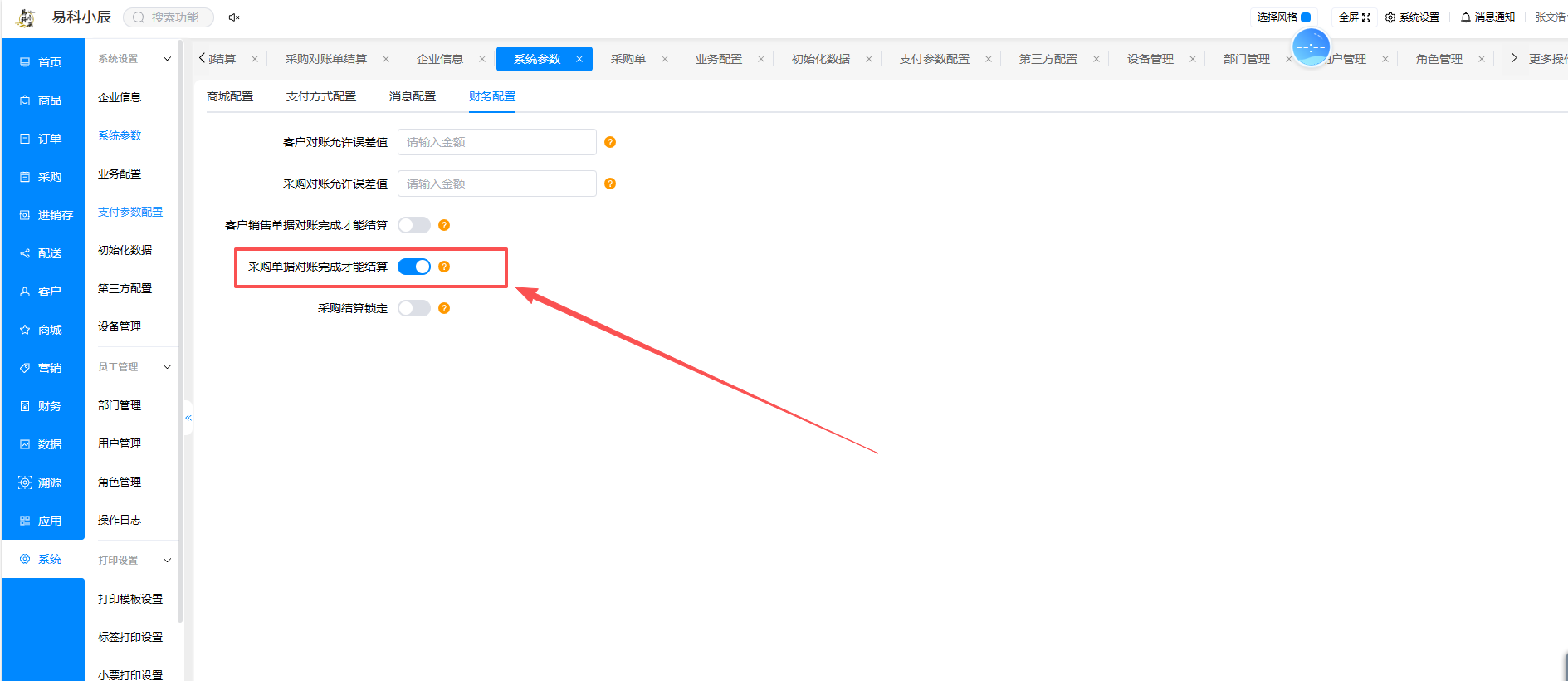
Task: Open the 数据 data module icon
Action: point(25,444)
